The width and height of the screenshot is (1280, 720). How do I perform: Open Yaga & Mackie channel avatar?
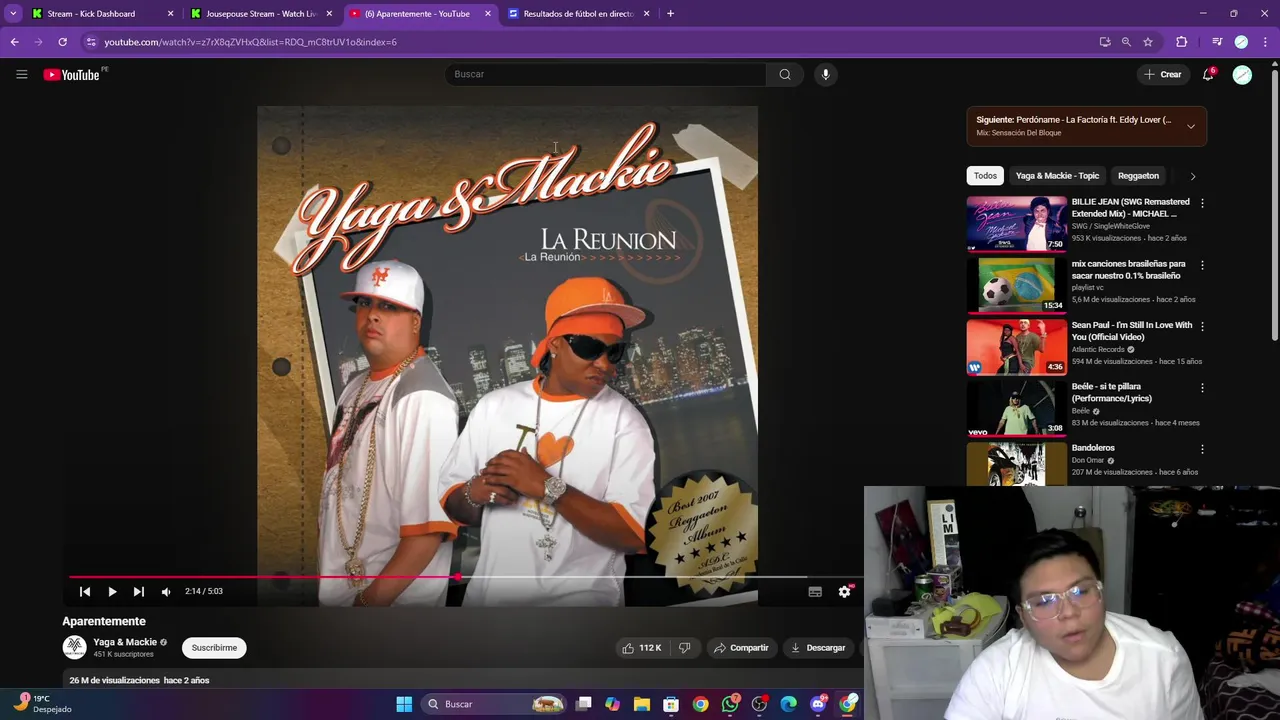click(75, 648)
